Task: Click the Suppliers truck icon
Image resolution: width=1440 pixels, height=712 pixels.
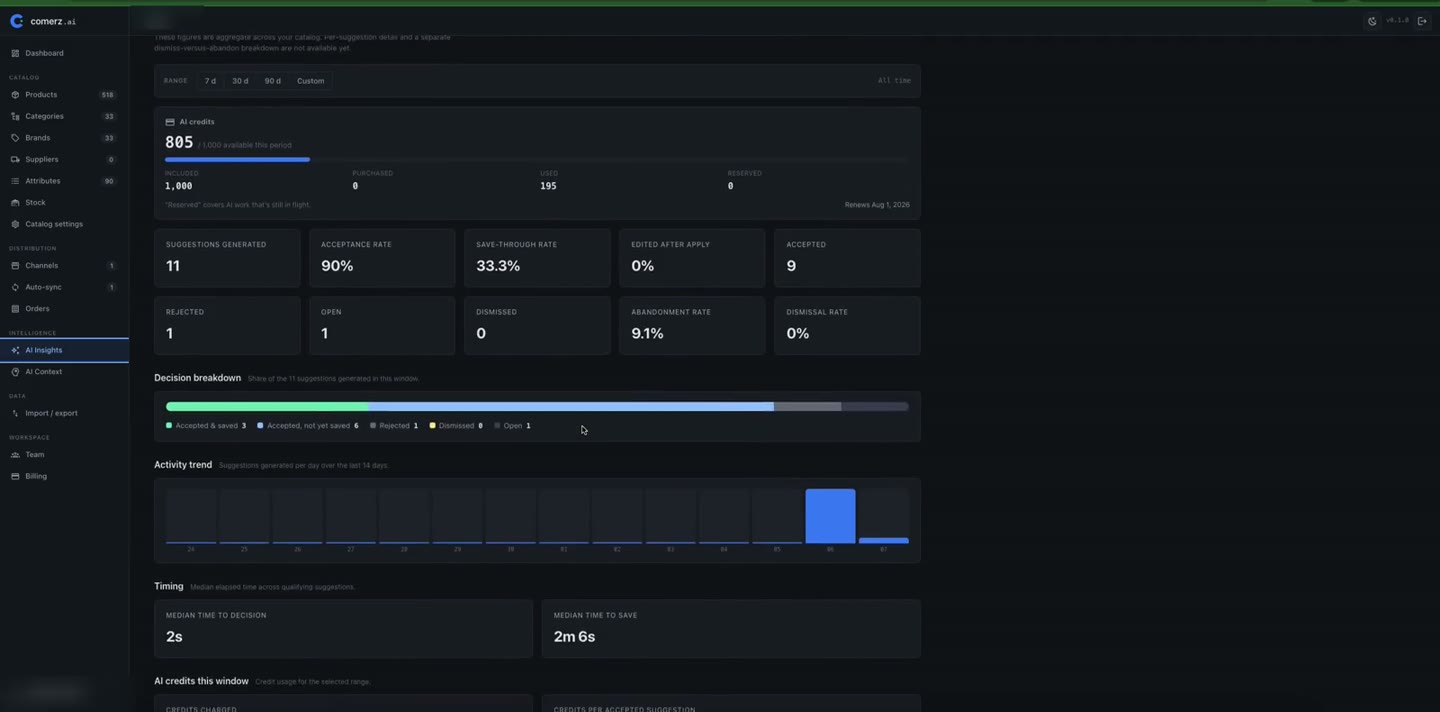Action: 15,159
